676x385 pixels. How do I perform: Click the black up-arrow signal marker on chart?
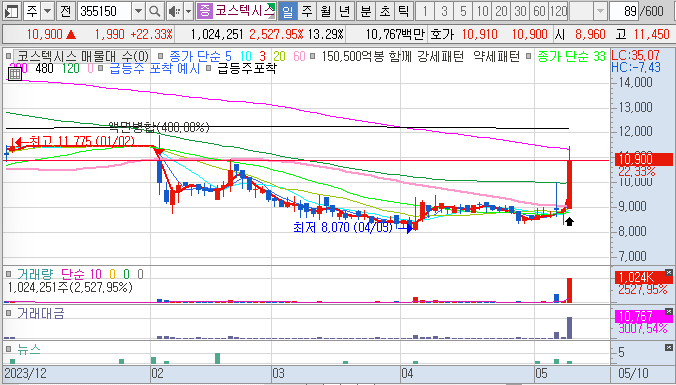point(570,222)
